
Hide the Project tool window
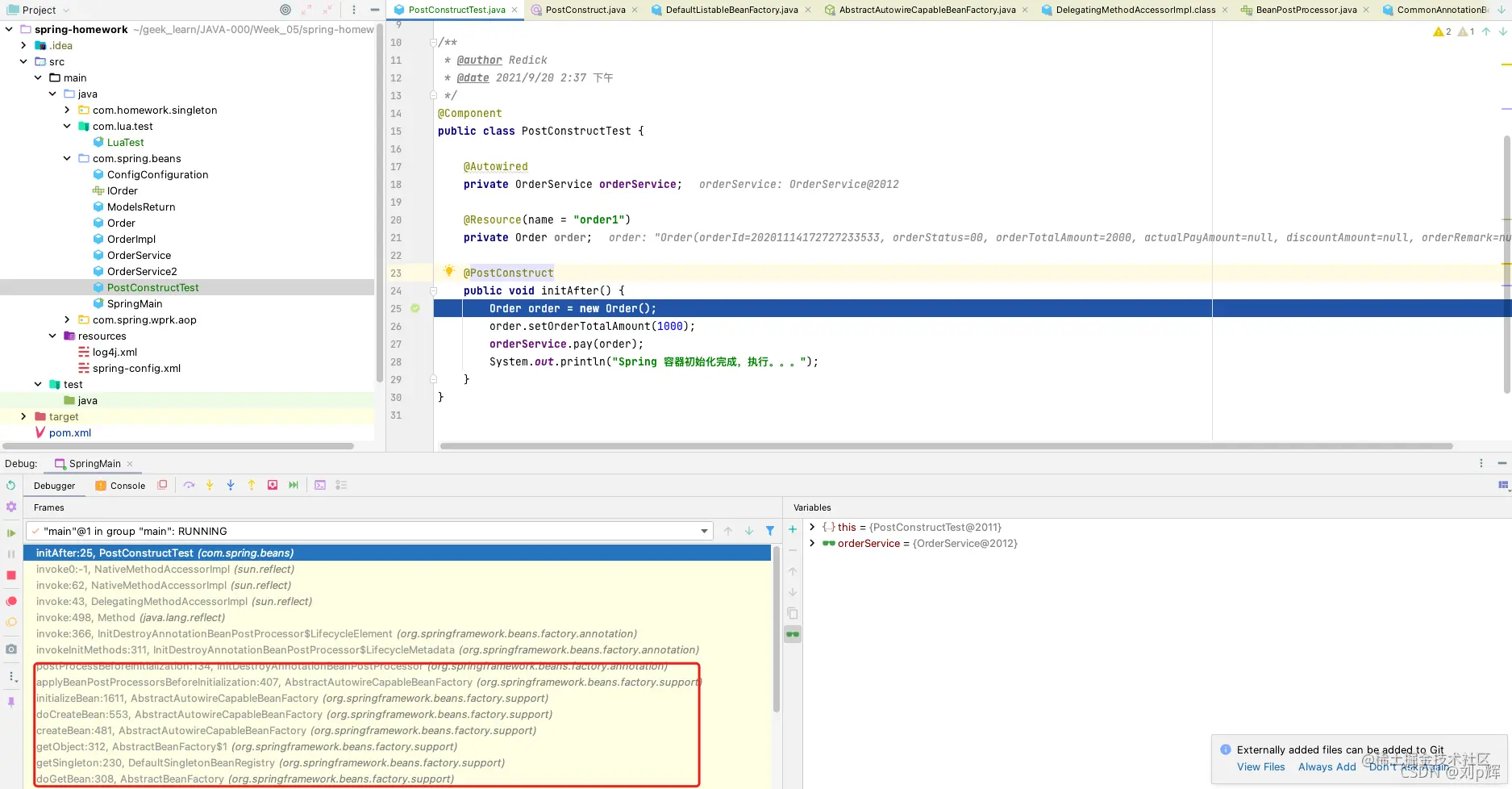[375, 10]
